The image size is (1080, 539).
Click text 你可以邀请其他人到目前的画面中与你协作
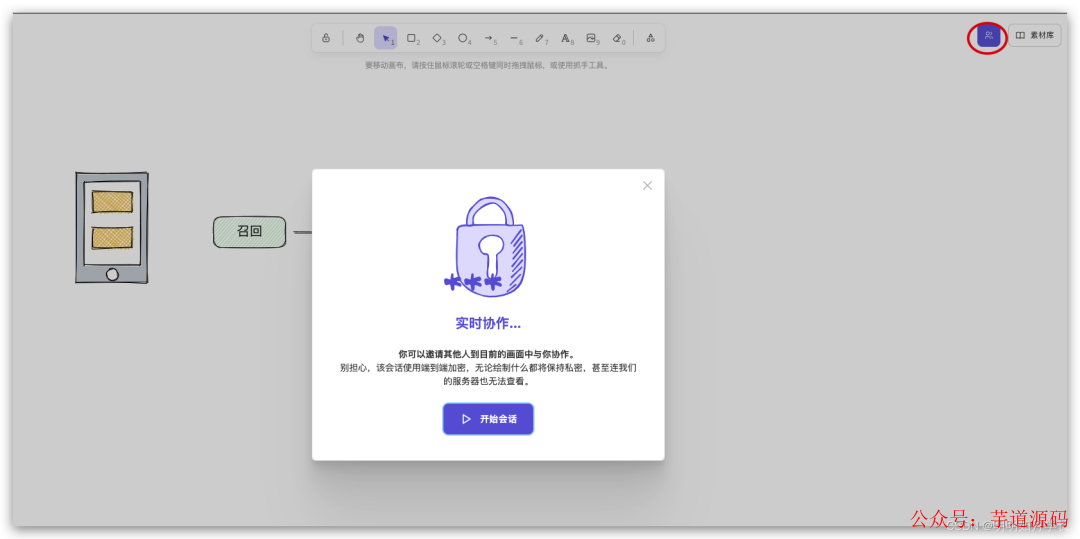click(488, 354)
